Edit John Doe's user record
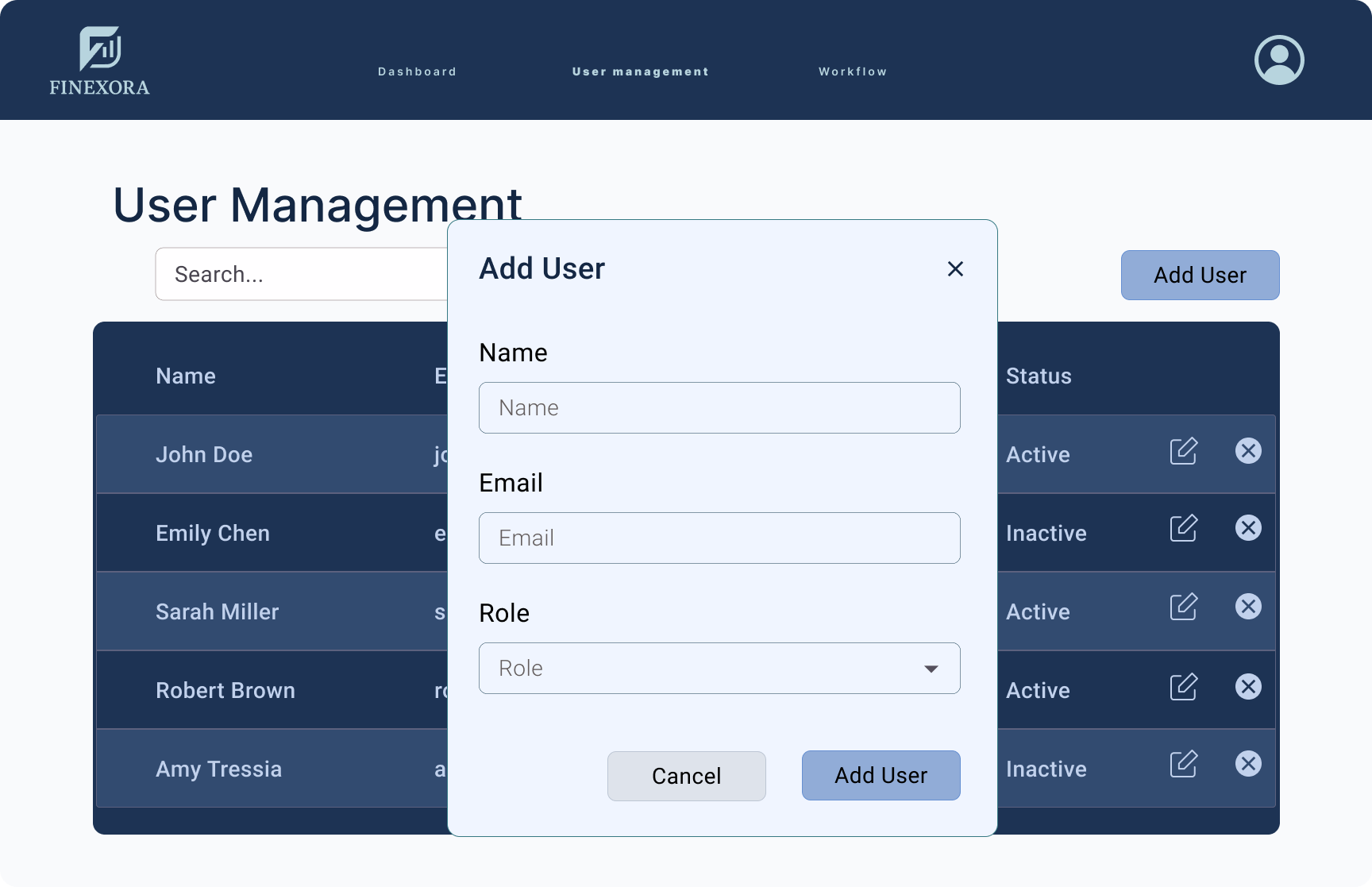Viewport: 1372px width, 887px height. pos(1183,452)
